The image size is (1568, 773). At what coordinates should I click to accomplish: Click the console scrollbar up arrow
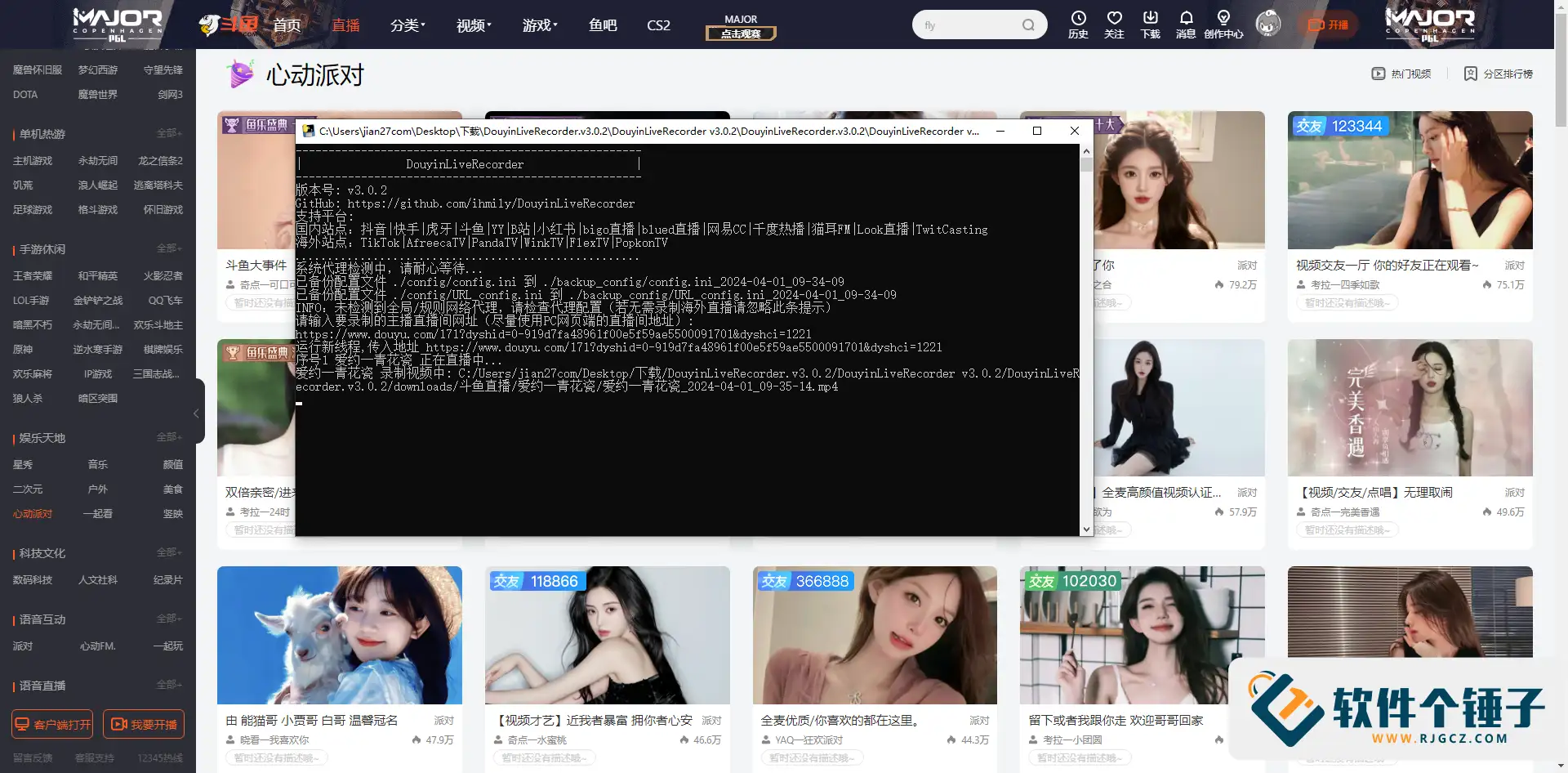pyautogui.click(x=1086, y=151)
